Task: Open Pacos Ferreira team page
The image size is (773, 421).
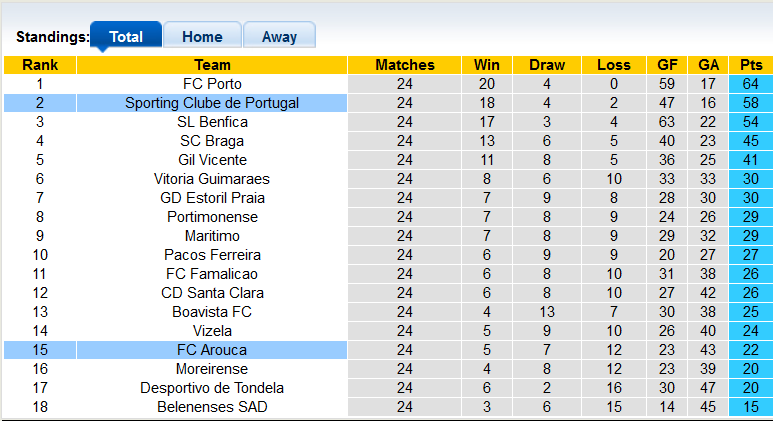Action: pos(212,255)
